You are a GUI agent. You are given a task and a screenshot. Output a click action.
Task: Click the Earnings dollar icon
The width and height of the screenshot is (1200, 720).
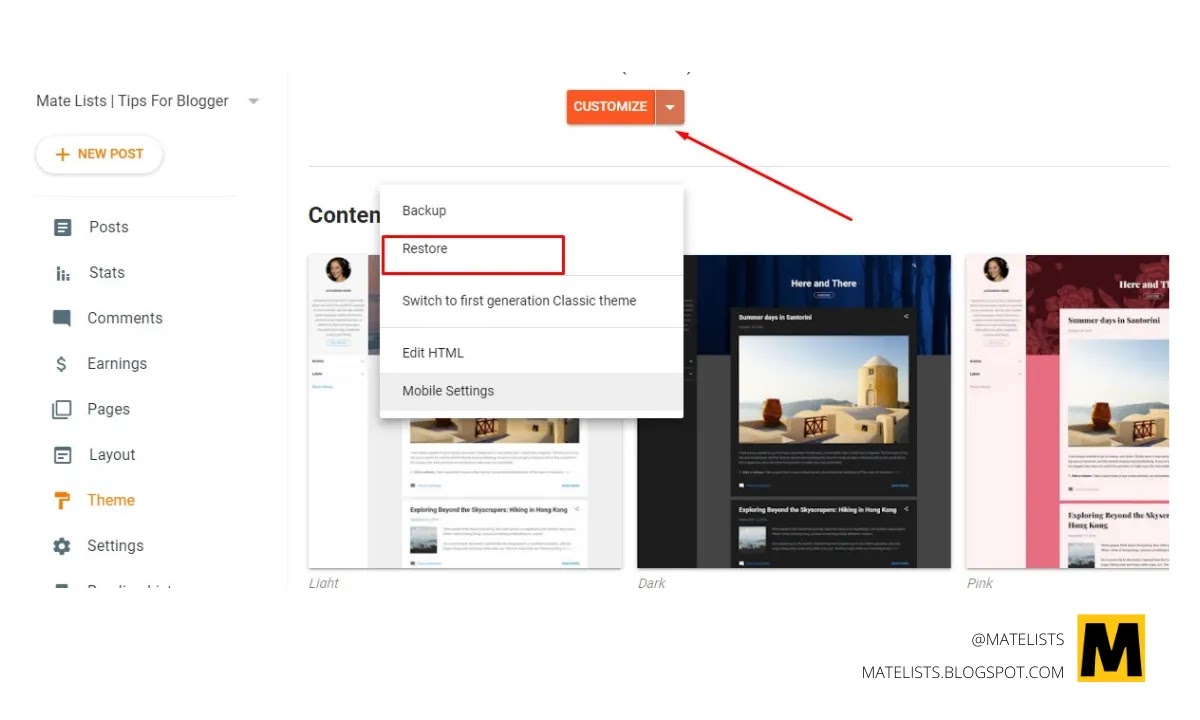click(62, 364)
